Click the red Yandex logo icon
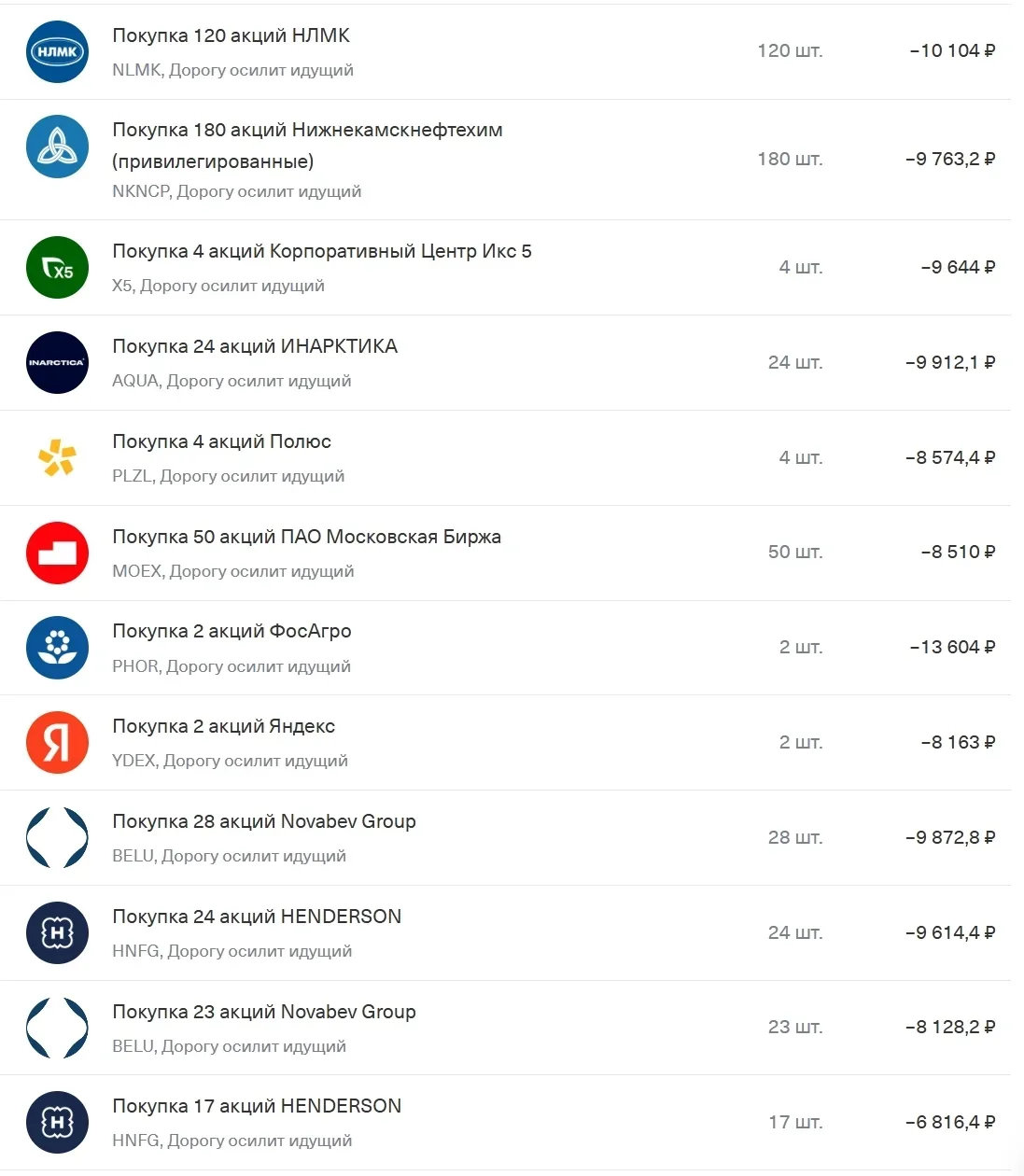Viewport: 1024px width, 1176px height. click(x=57, y=743)
